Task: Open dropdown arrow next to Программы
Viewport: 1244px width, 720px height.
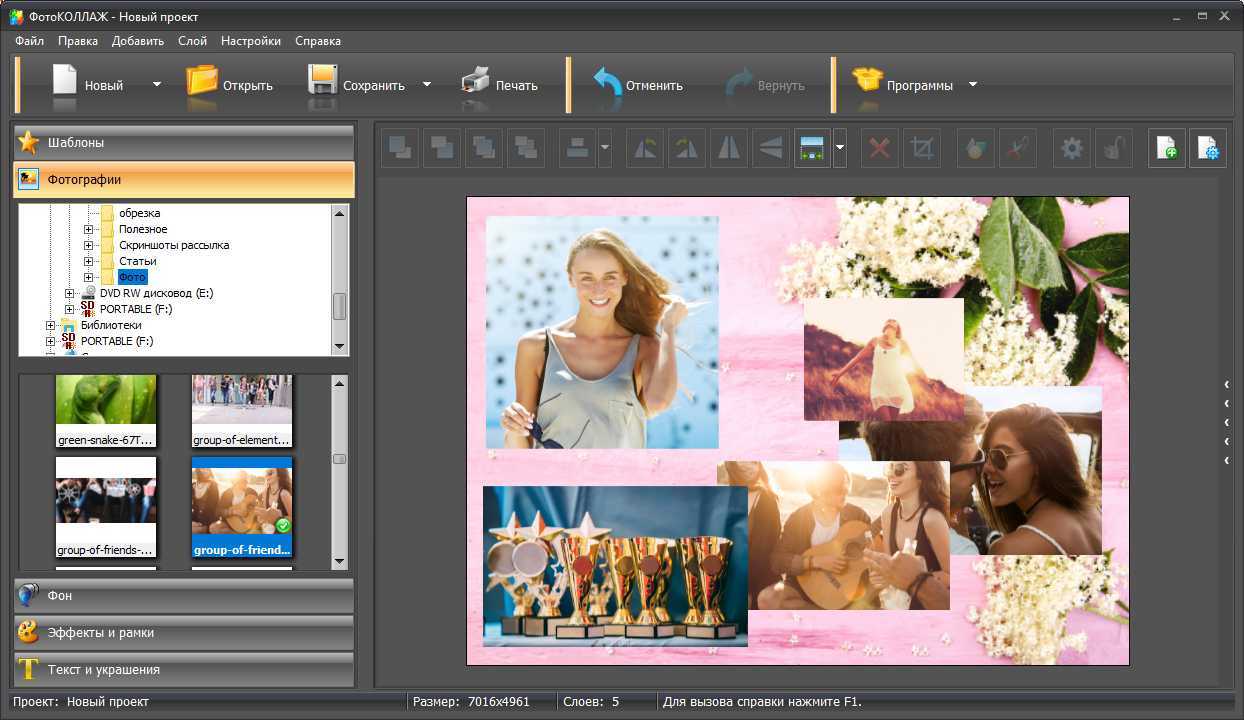Action: (x=973, y=85)
